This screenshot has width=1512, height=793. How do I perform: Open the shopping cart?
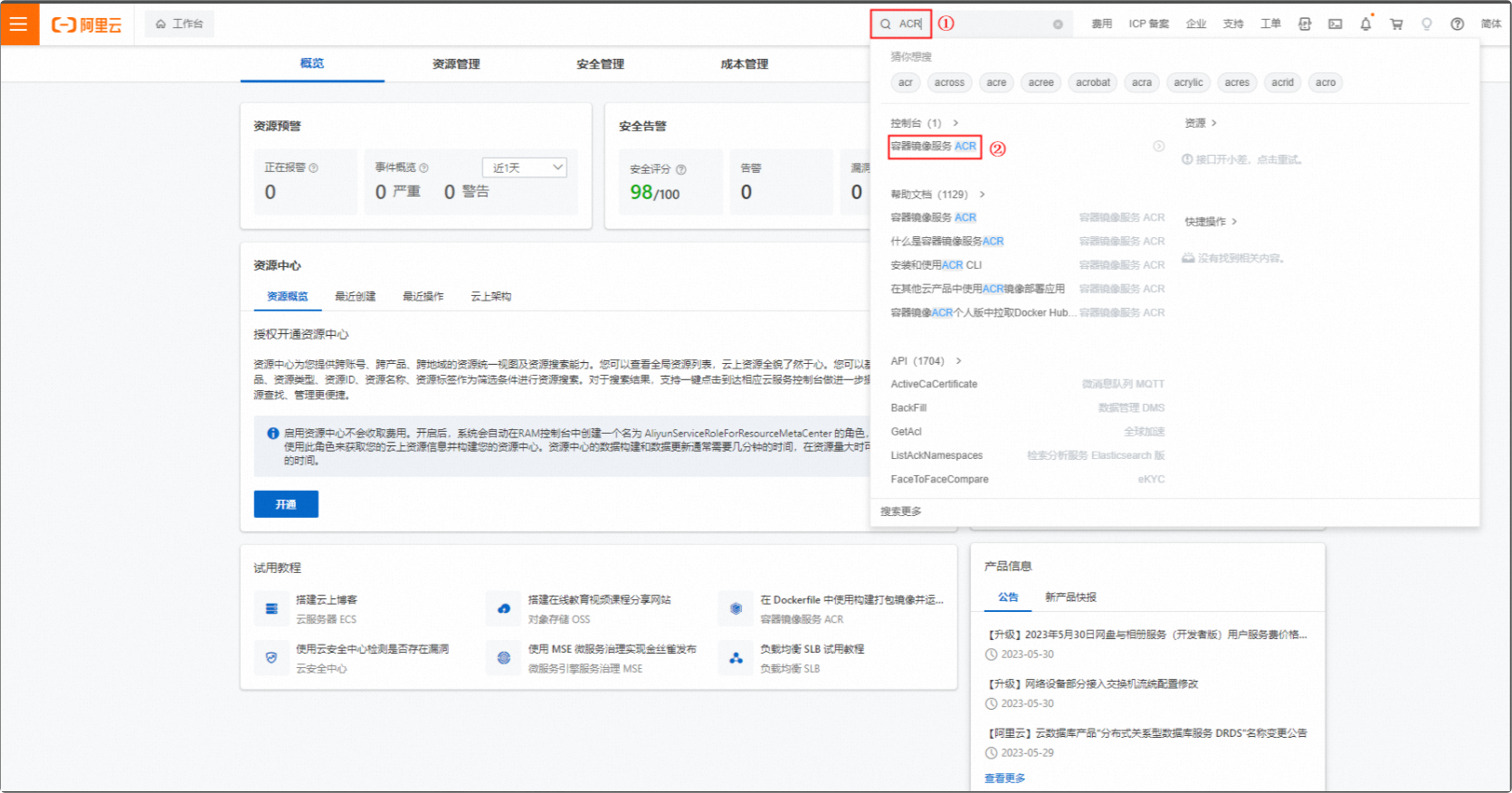click(x=1396, y=24)
